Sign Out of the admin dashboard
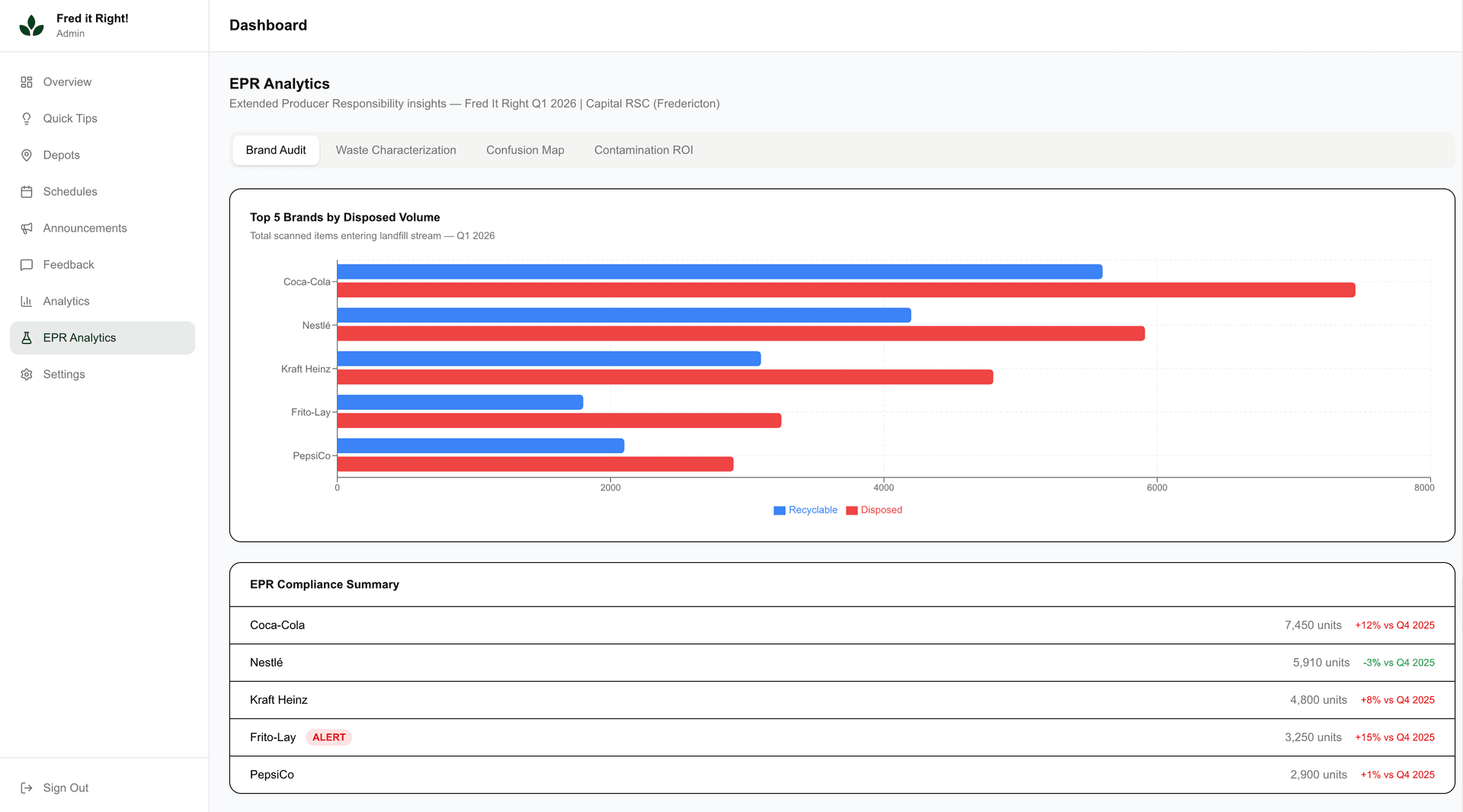Screen dimensions: 1463x812 point(102,788)
